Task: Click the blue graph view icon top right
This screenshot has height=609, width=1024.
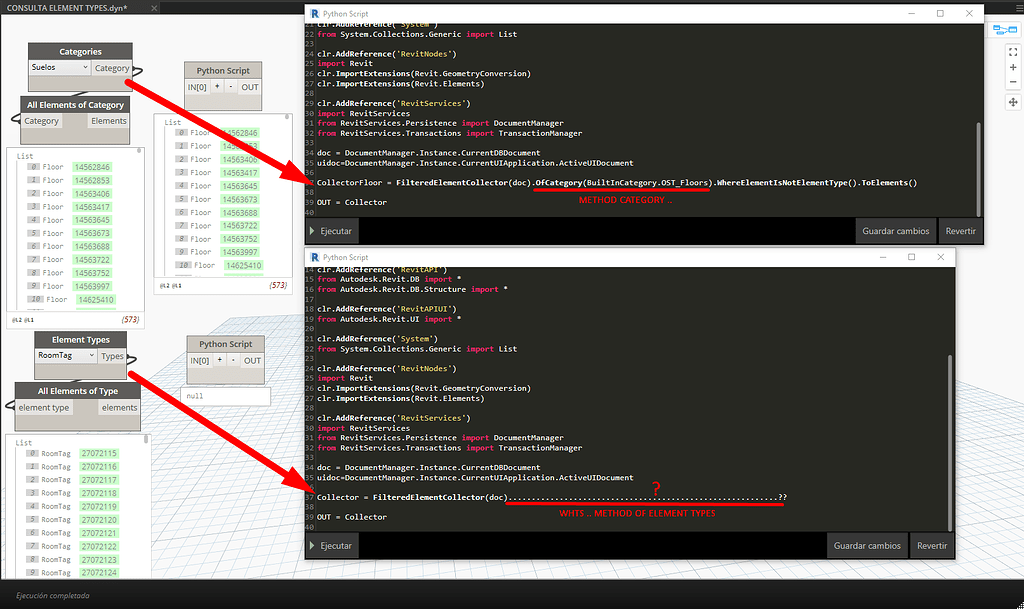Action: 1004,30
